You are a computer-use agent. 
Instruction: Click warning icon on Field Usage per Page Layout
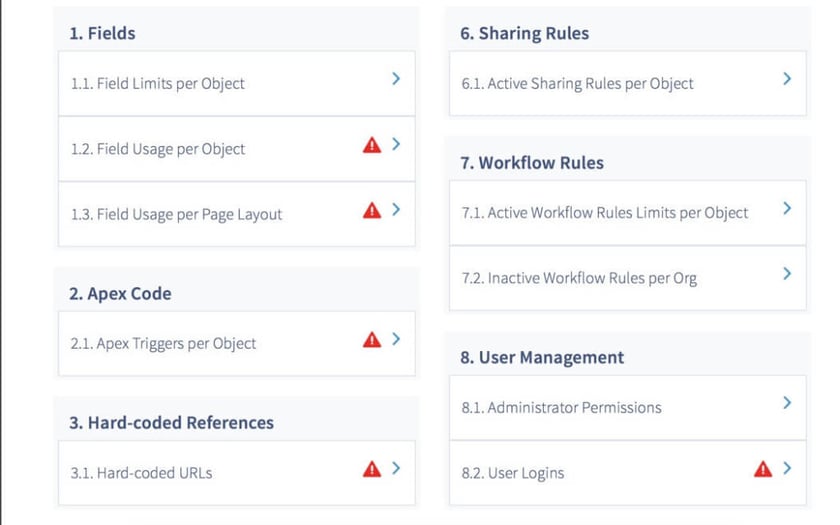tap(372, 211)
